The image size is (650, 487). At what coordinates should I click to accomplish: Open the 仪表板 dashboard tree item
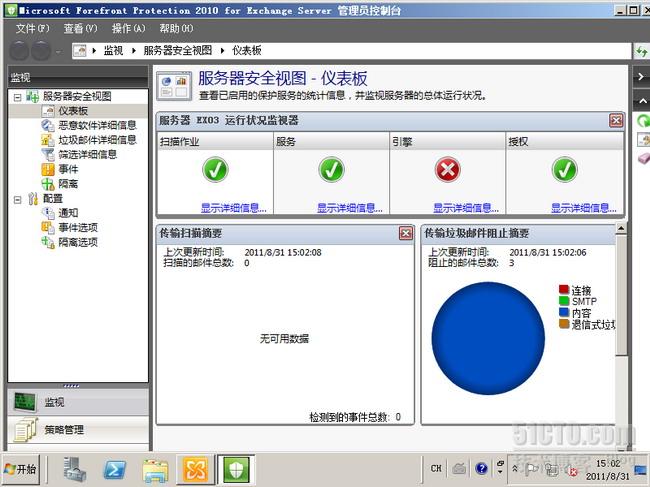coord(73,111)
